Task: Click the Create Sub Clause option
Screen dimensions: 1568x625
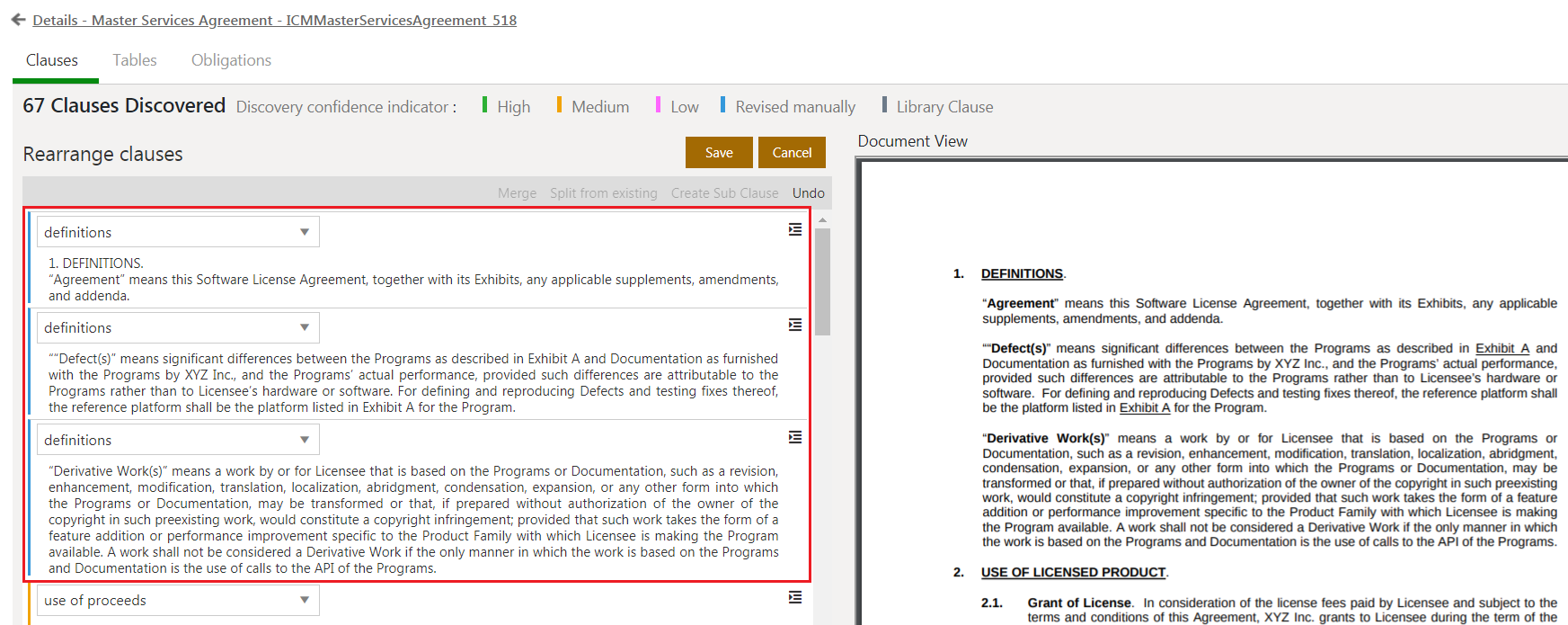Action: pyautogui.click(x=724, y=193)
